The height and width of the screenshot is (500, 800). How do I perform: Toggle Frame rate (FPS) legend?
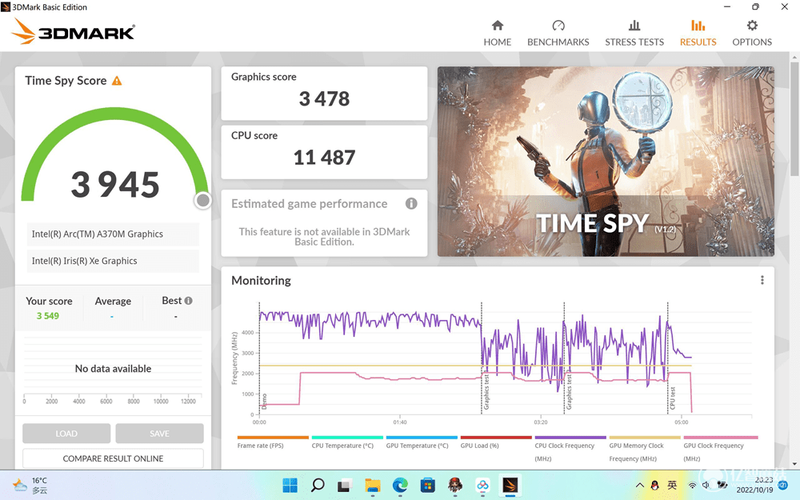[272, 442]
